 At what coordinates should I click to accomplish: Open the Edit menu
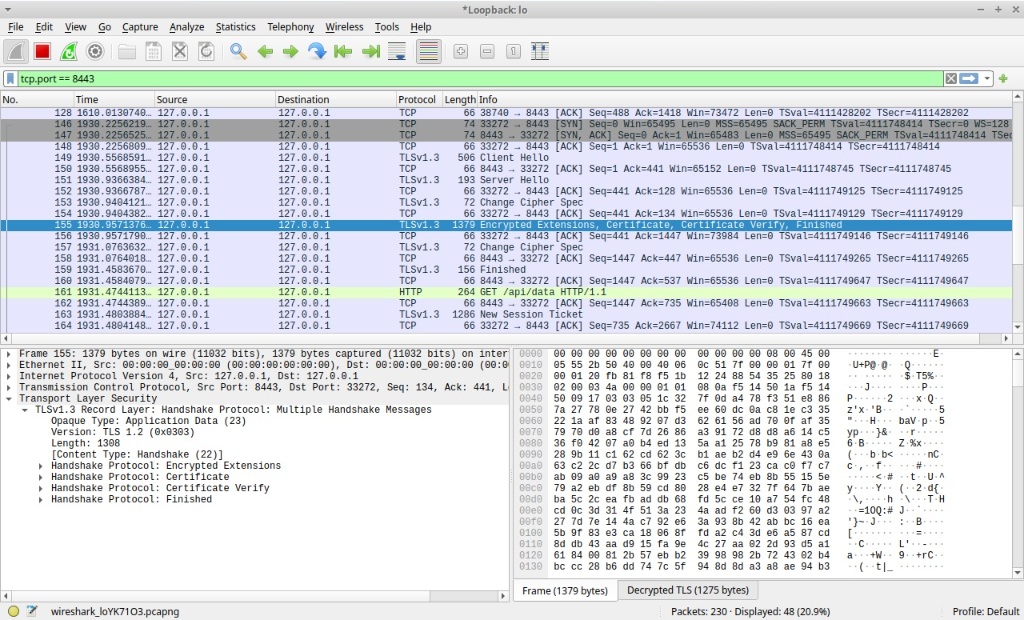pos(44,27)
